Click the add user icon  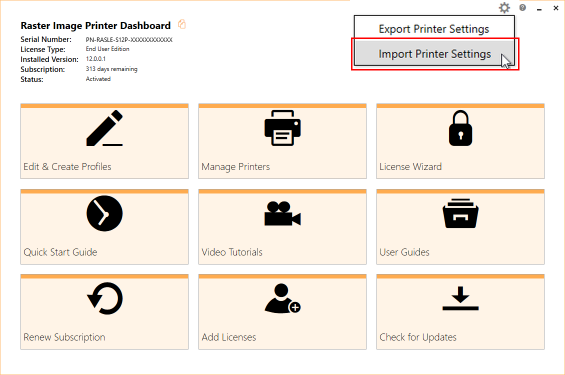tap(282, 299)
